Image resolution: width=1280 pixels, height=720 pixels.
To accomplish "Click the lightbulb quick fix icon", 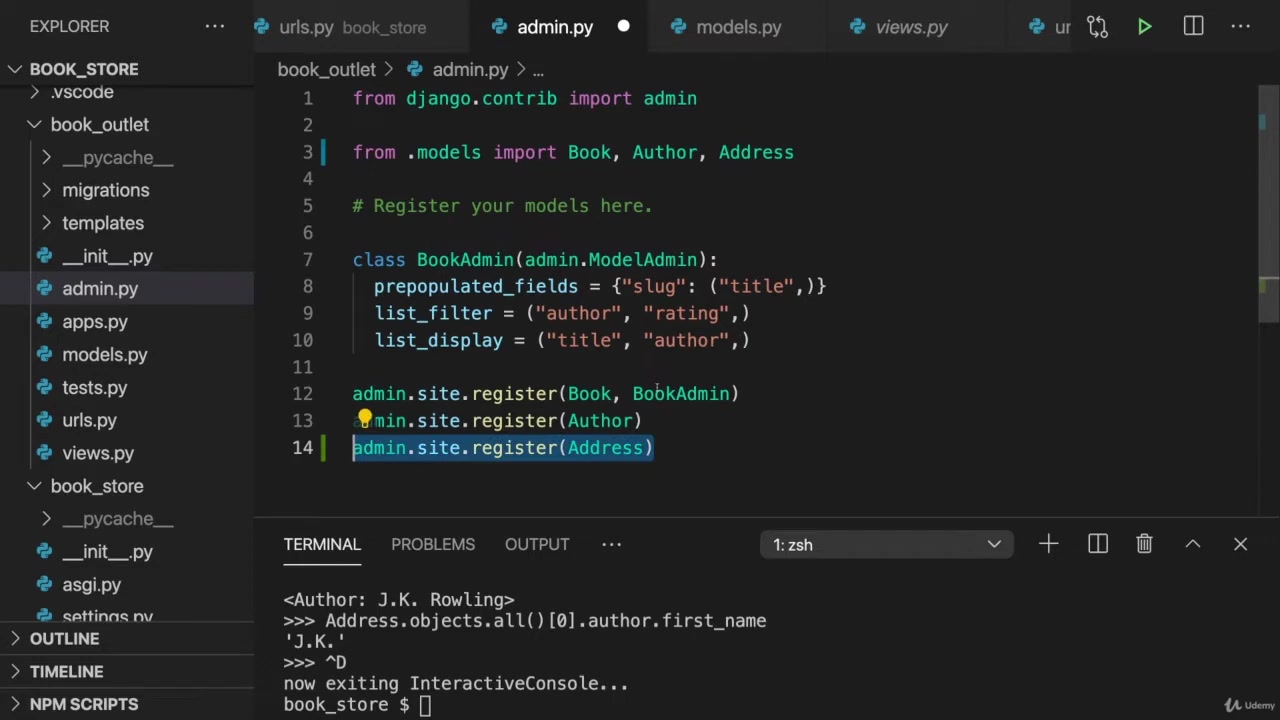I will pyautogui.click(x=364, y=420).
